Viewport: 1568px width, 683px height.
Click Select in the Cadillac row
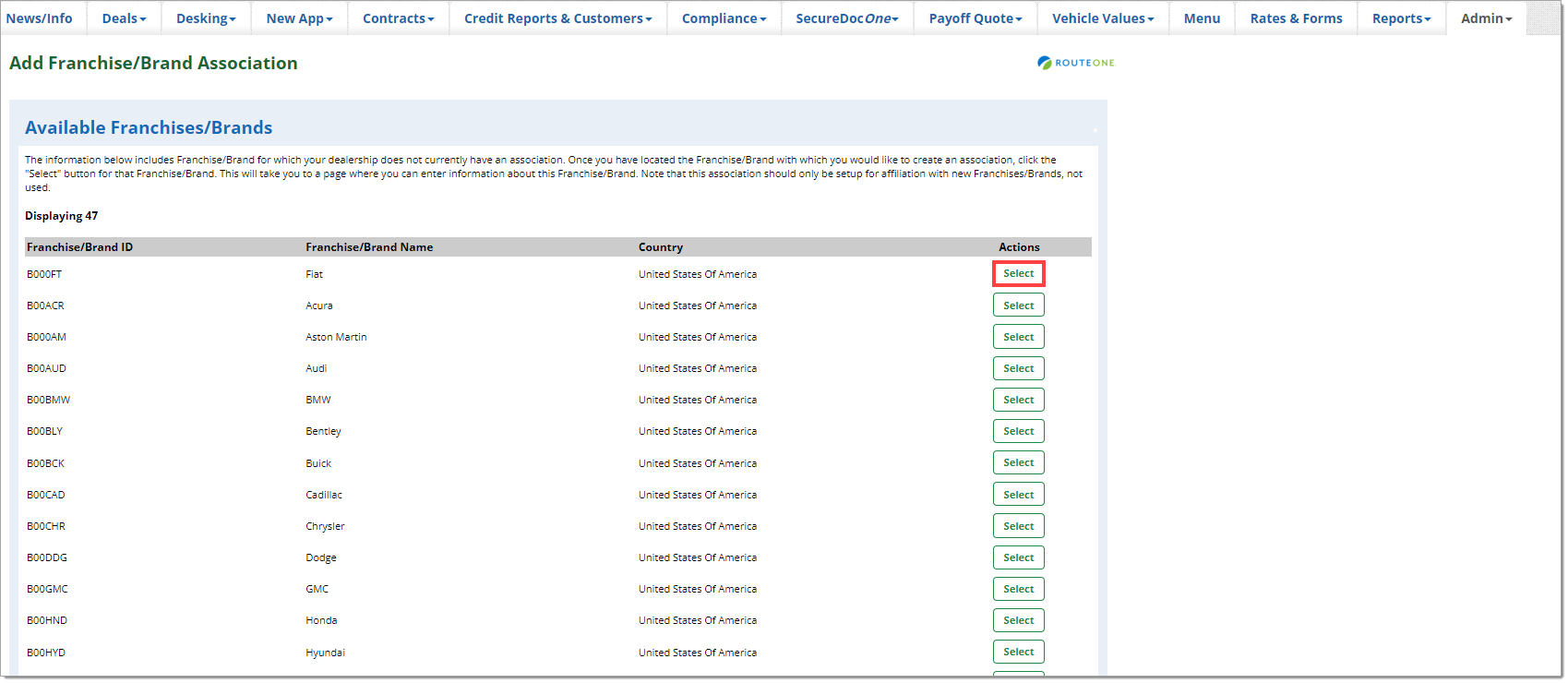(x=1018, y=495)
